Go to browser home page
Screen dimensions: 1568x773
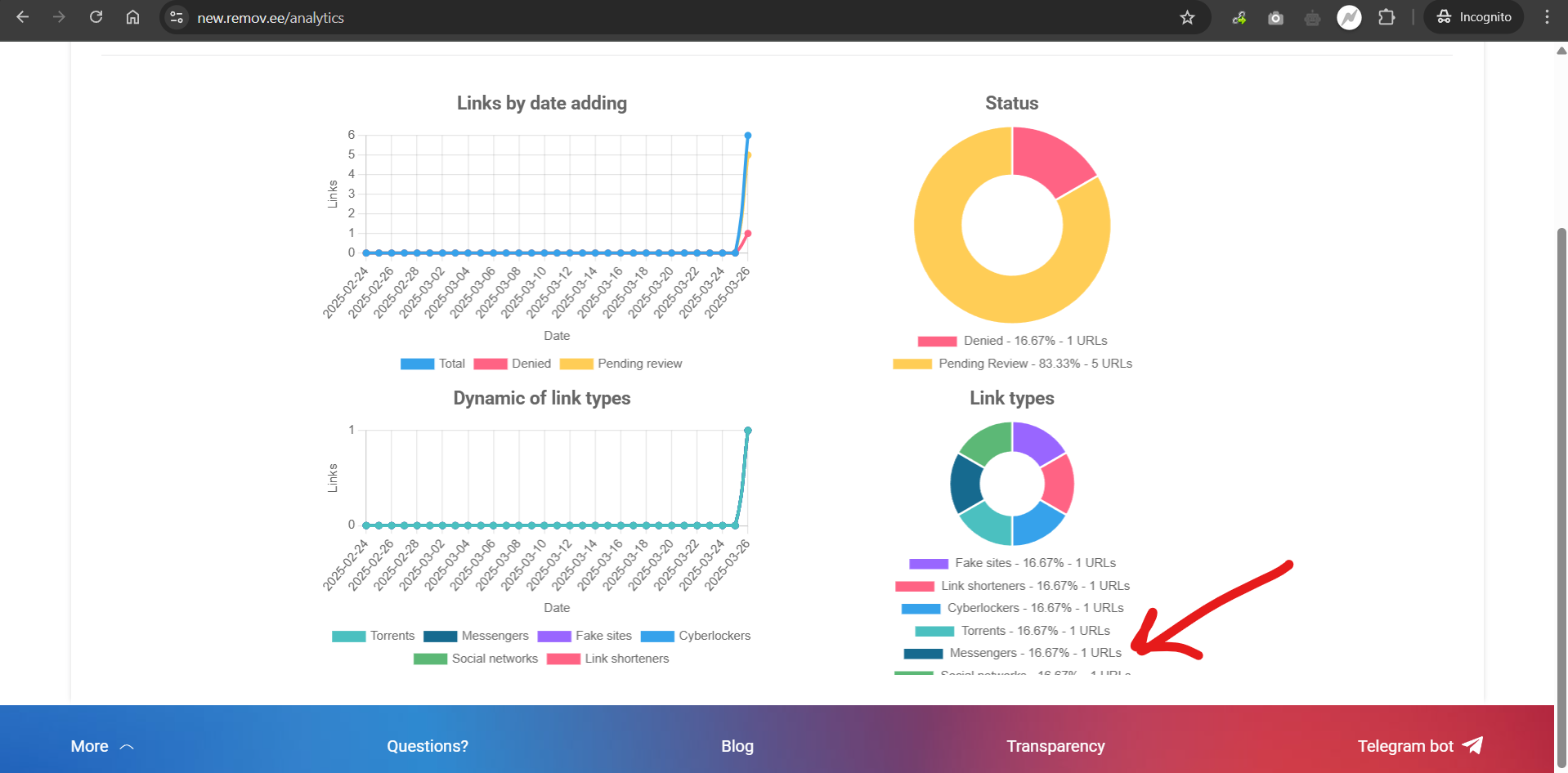132,17
